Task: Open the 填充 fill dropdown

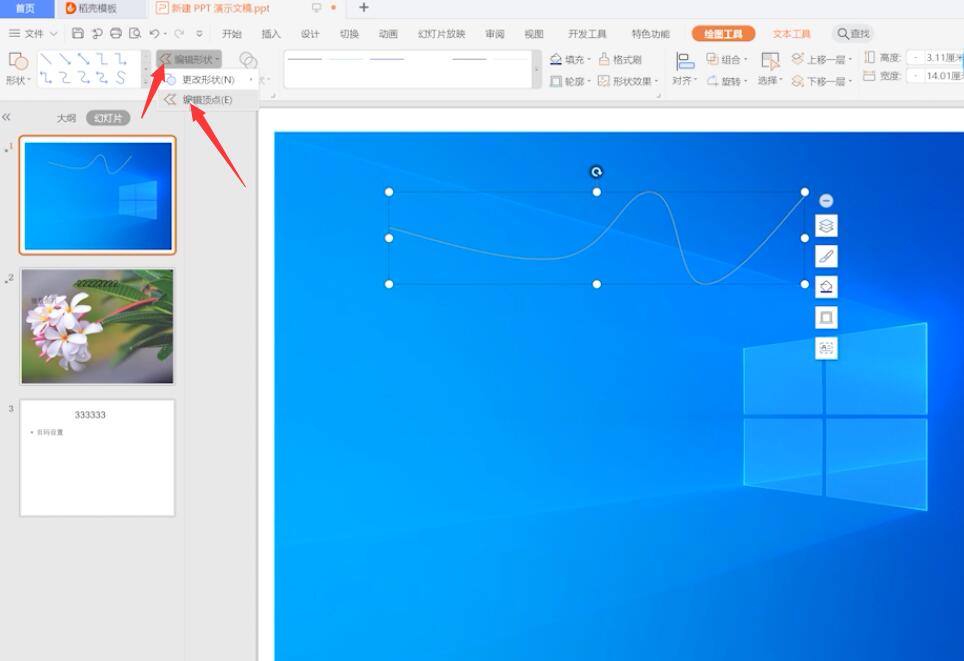Action: (x=571, y=59)
